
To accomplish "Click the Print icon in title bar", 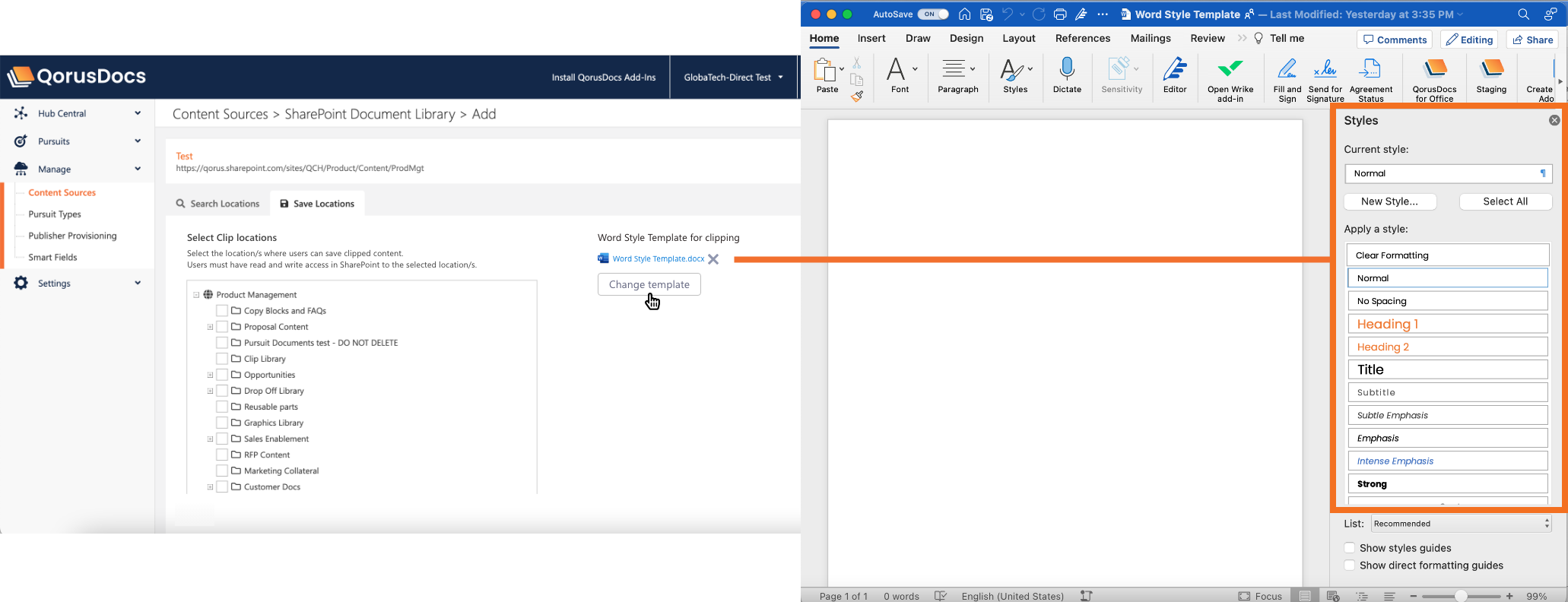I will pos(1060,14).
